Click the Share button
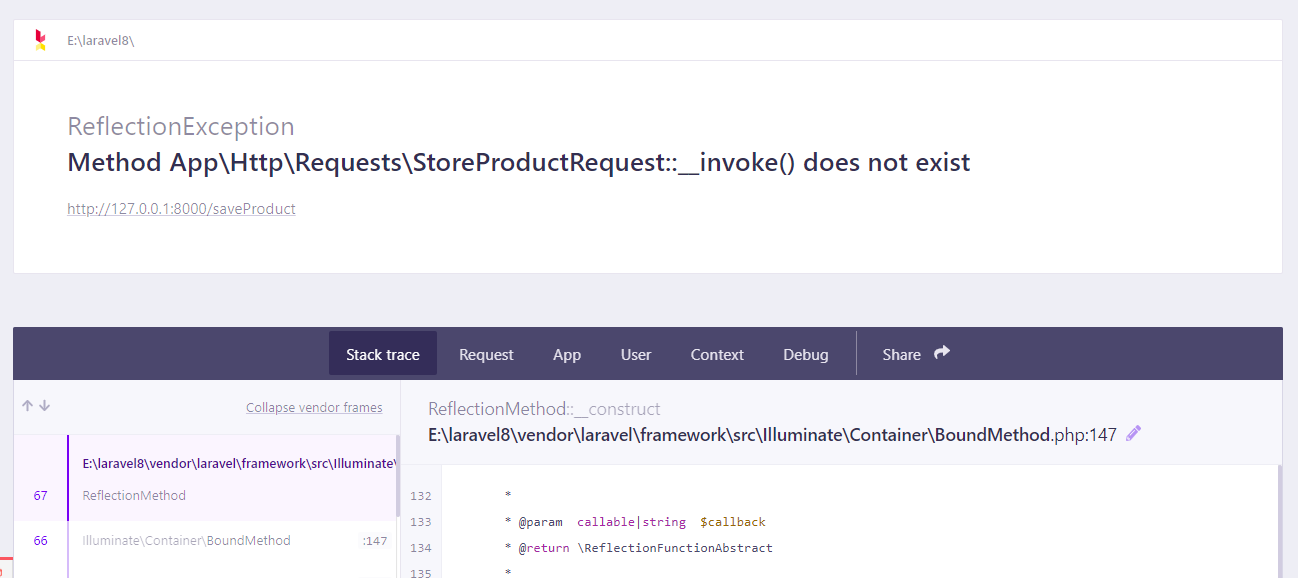 pos(903,353)
